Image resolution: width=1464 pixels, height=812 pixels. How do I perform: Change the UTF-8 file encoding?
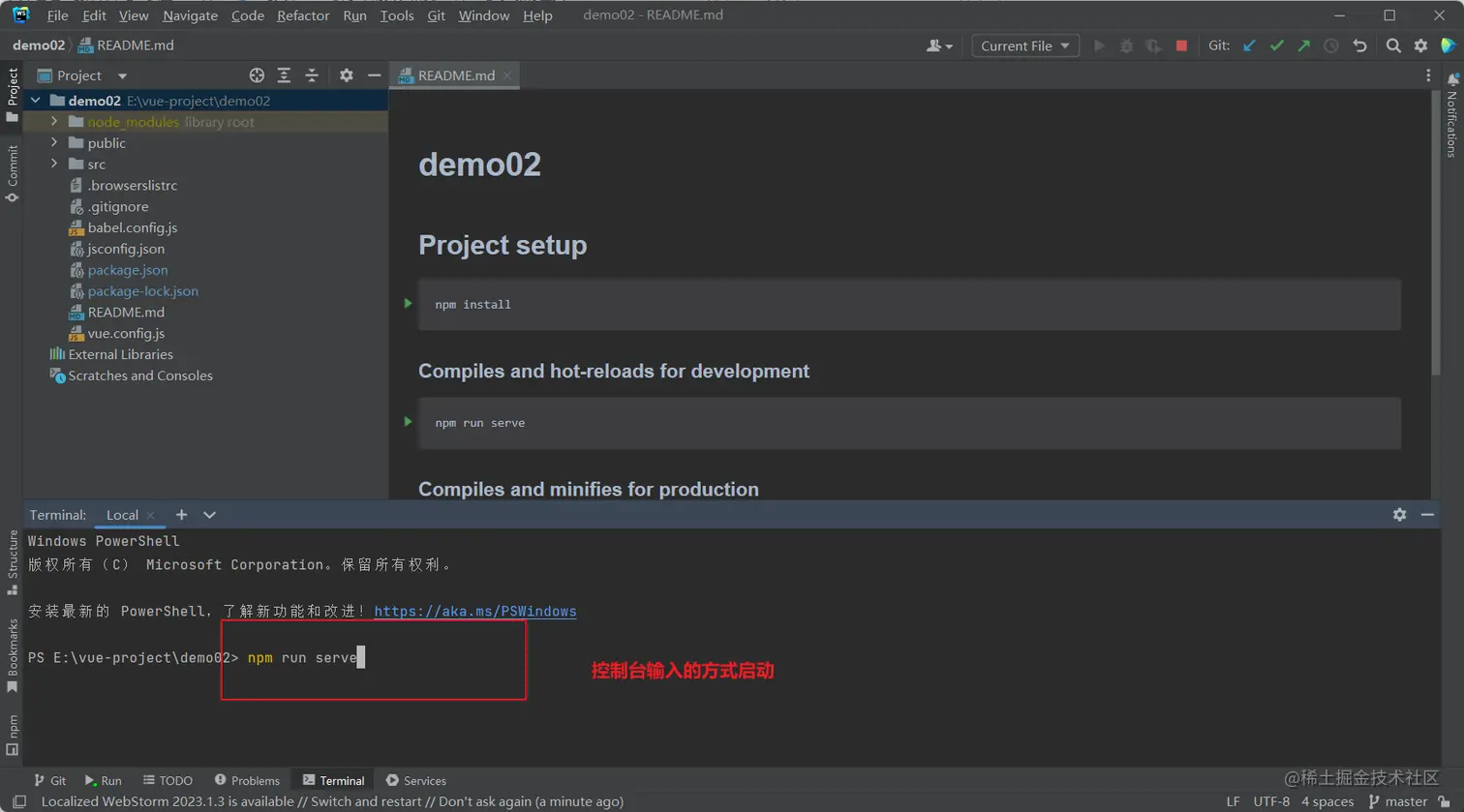tap(1271, 801)
